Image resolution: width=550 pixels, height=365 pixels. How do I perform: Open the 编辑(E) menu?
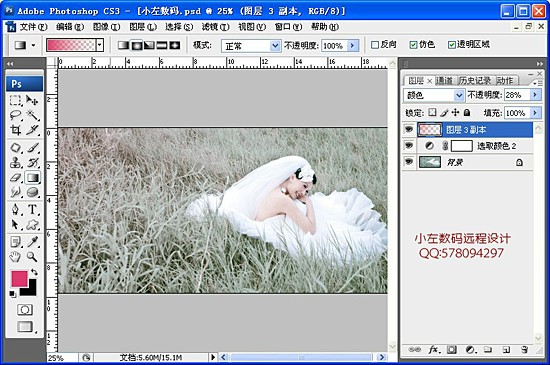coord(70,27)
